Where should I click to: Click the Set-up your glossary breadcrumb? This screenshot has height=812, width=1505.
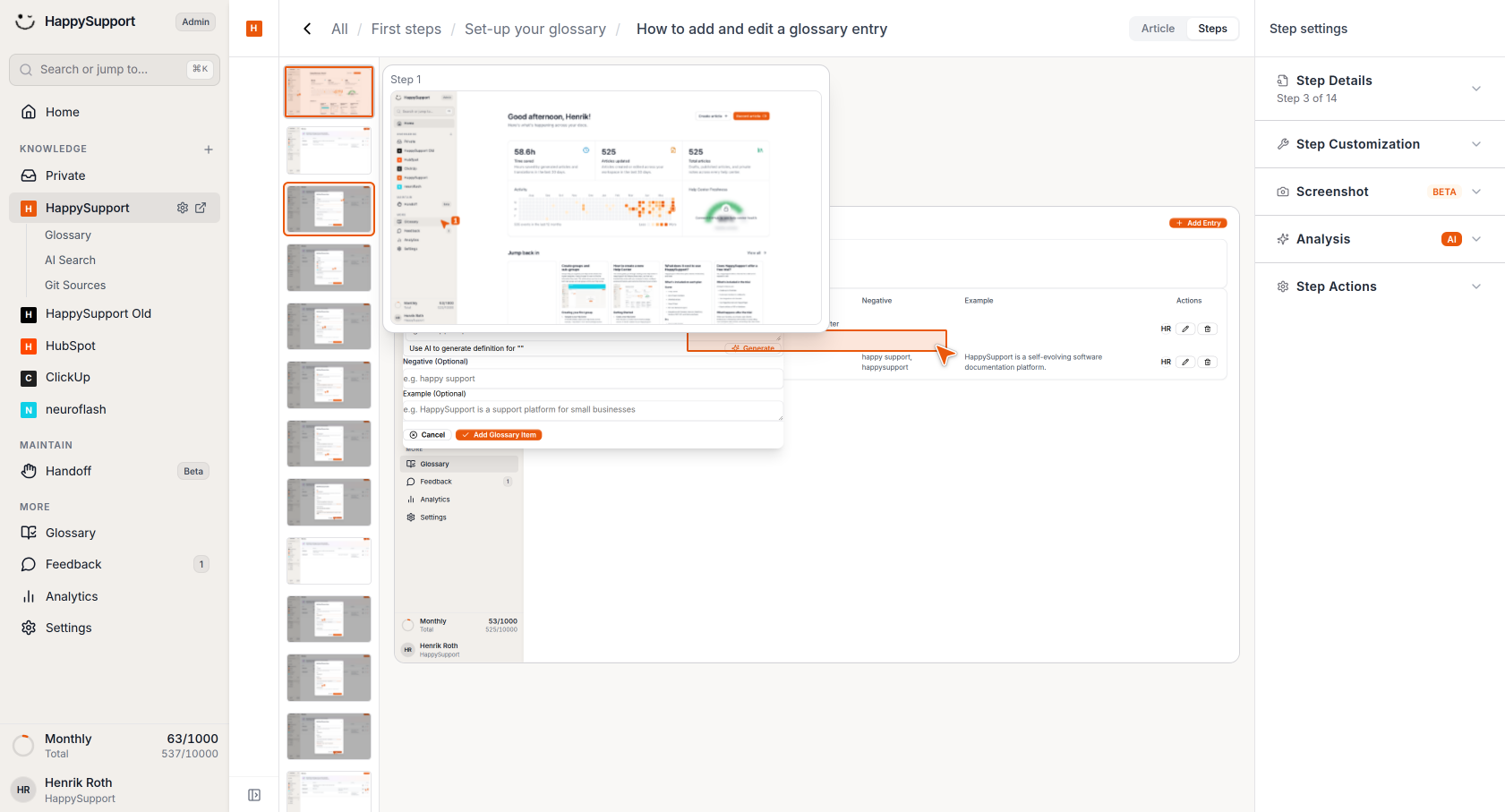coord(535,29)
